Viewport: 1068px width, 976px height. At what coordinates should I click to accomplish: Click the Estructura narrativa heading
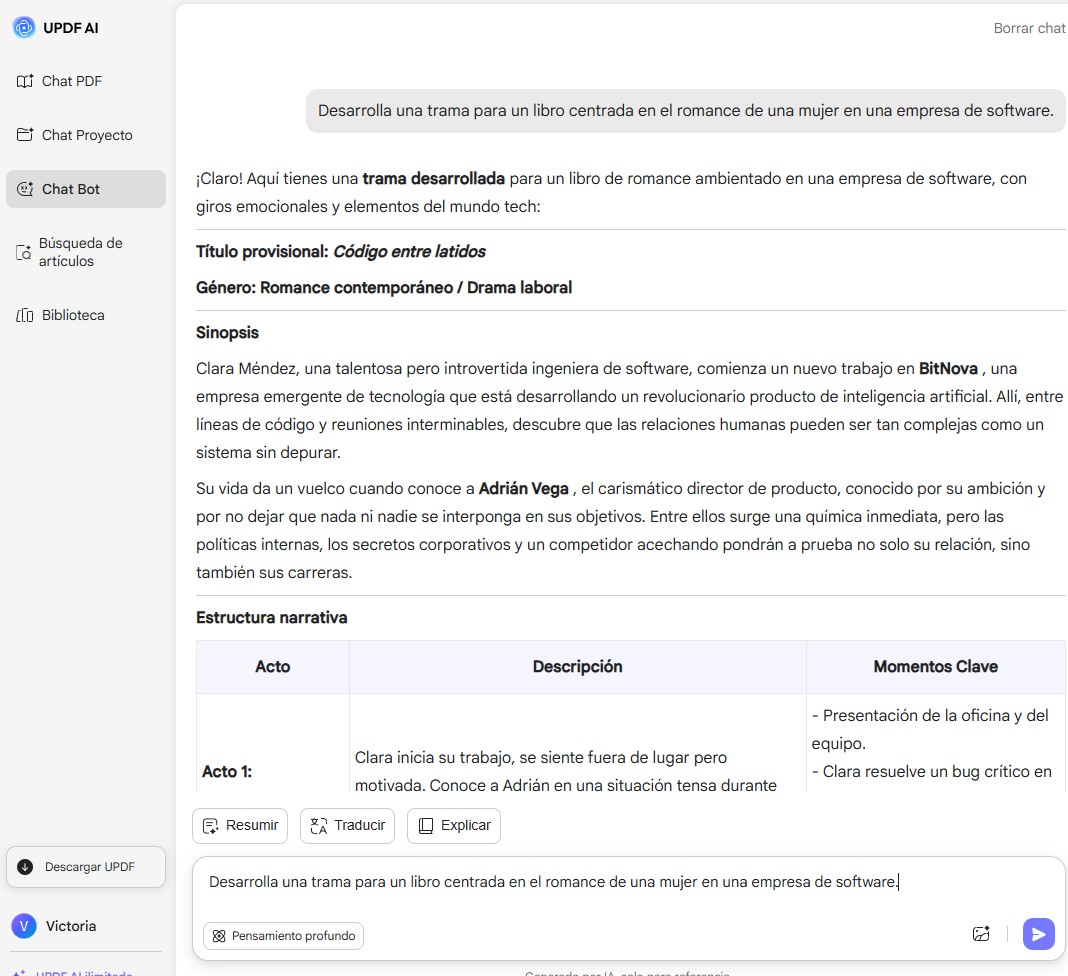[272, 618]
